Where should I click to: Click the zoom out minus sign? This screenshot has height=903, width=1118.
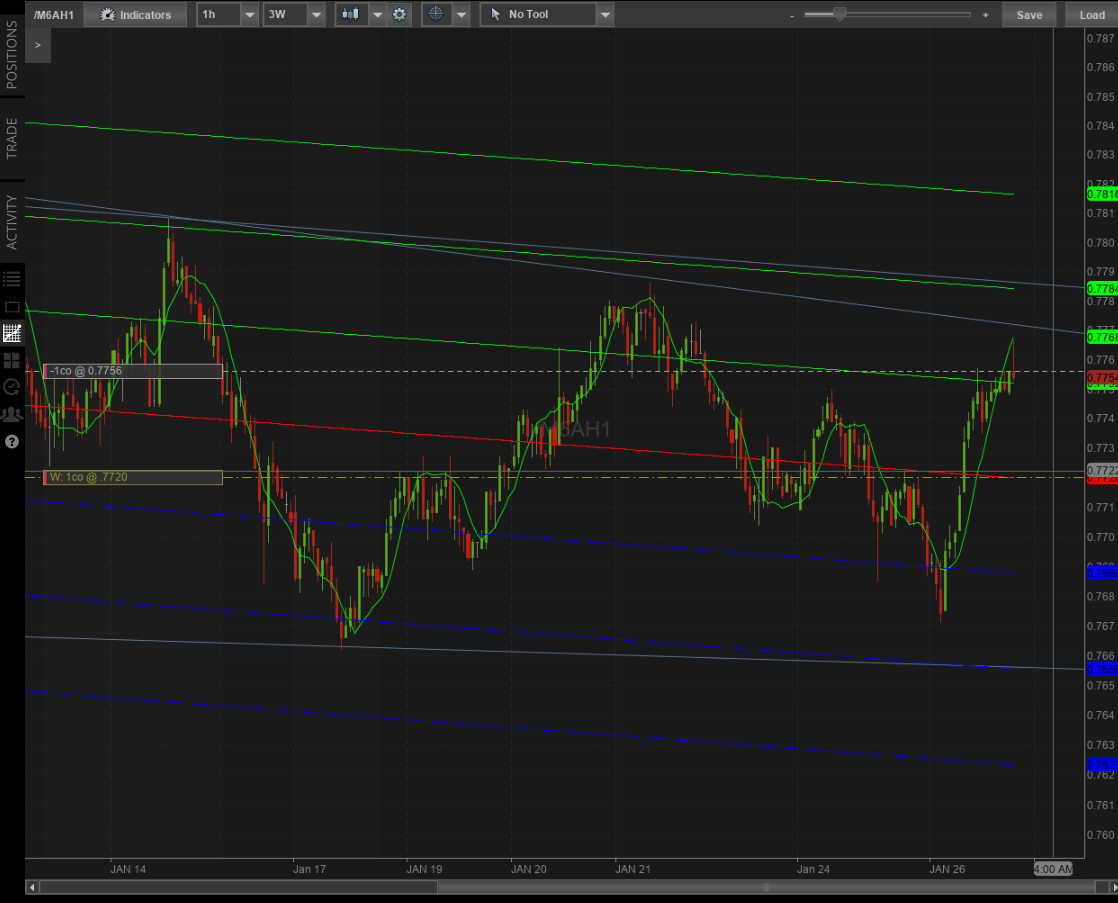[791, 15]
